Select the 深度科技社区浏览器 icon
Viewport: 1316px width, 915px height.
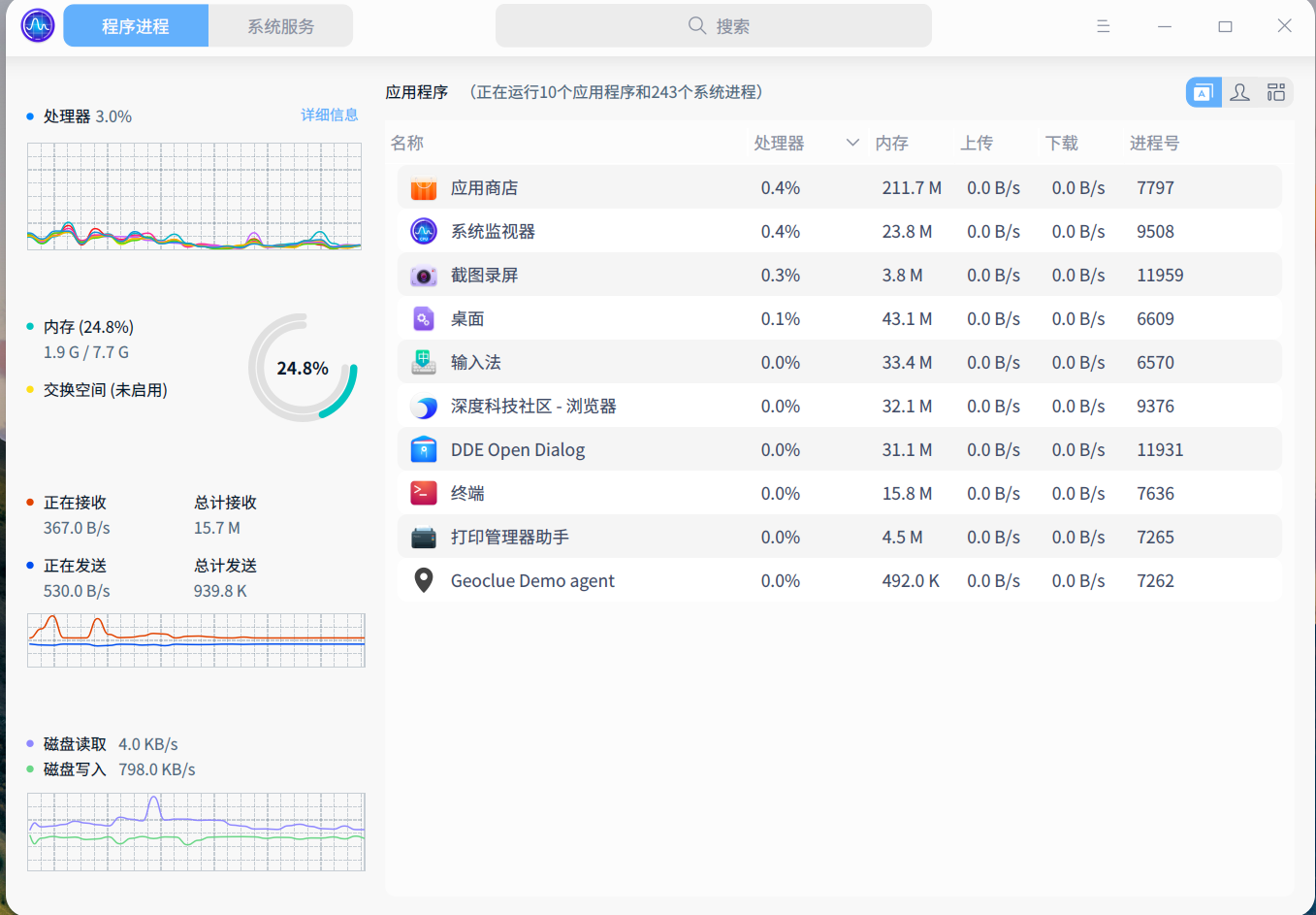[x=424, y=406]
